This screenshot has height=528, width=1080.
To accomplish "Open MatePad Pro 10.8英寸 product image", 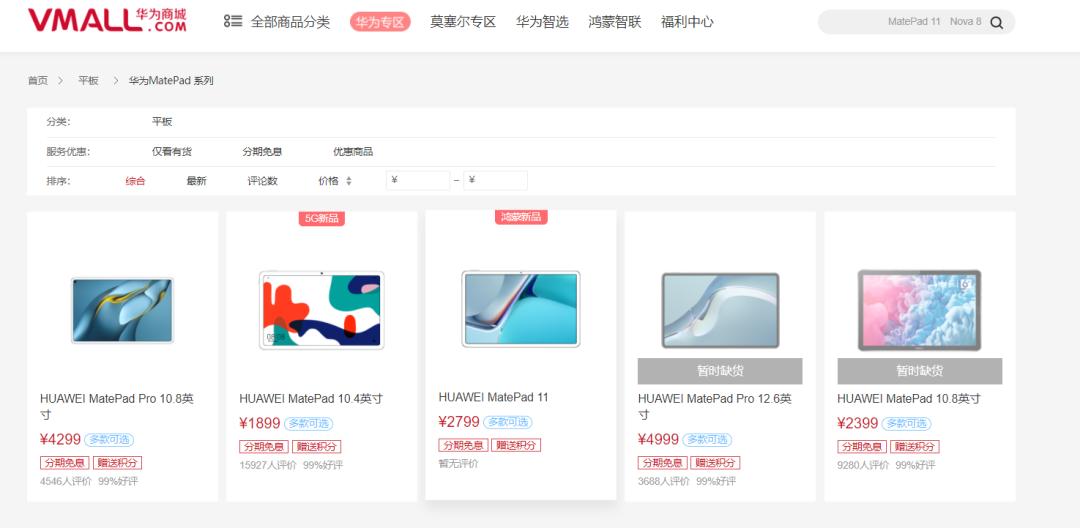I will point(123,310).
